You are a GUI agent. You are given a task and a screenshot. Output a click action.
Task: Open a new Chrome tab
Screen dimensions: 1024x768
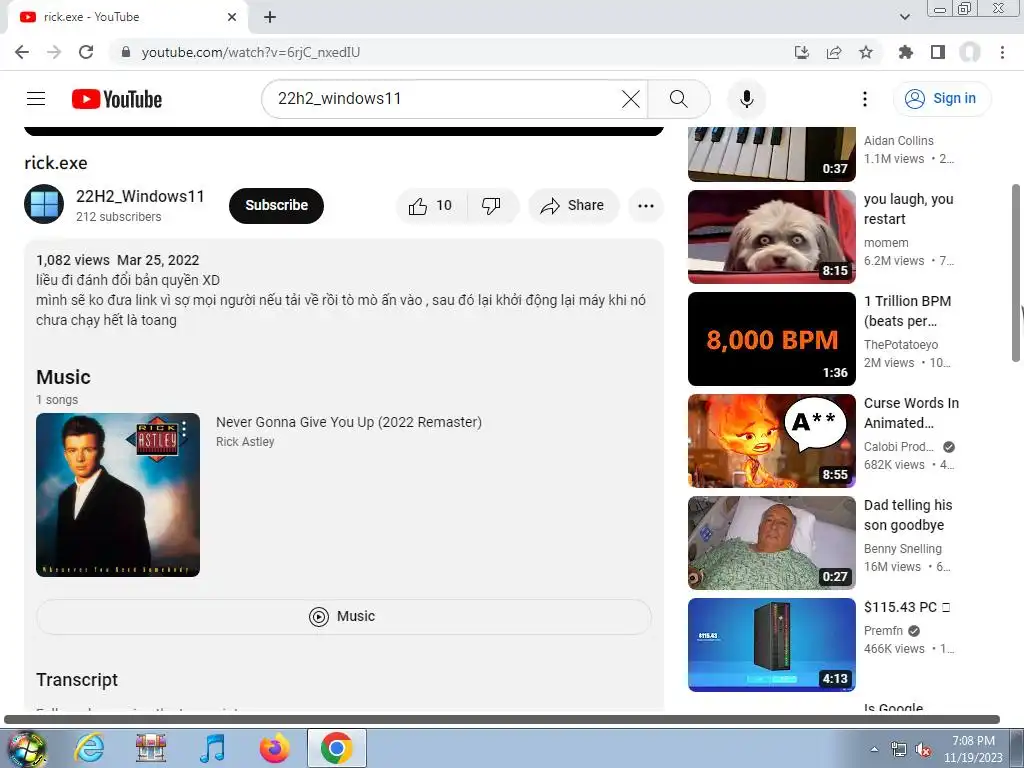pos(270,17)
